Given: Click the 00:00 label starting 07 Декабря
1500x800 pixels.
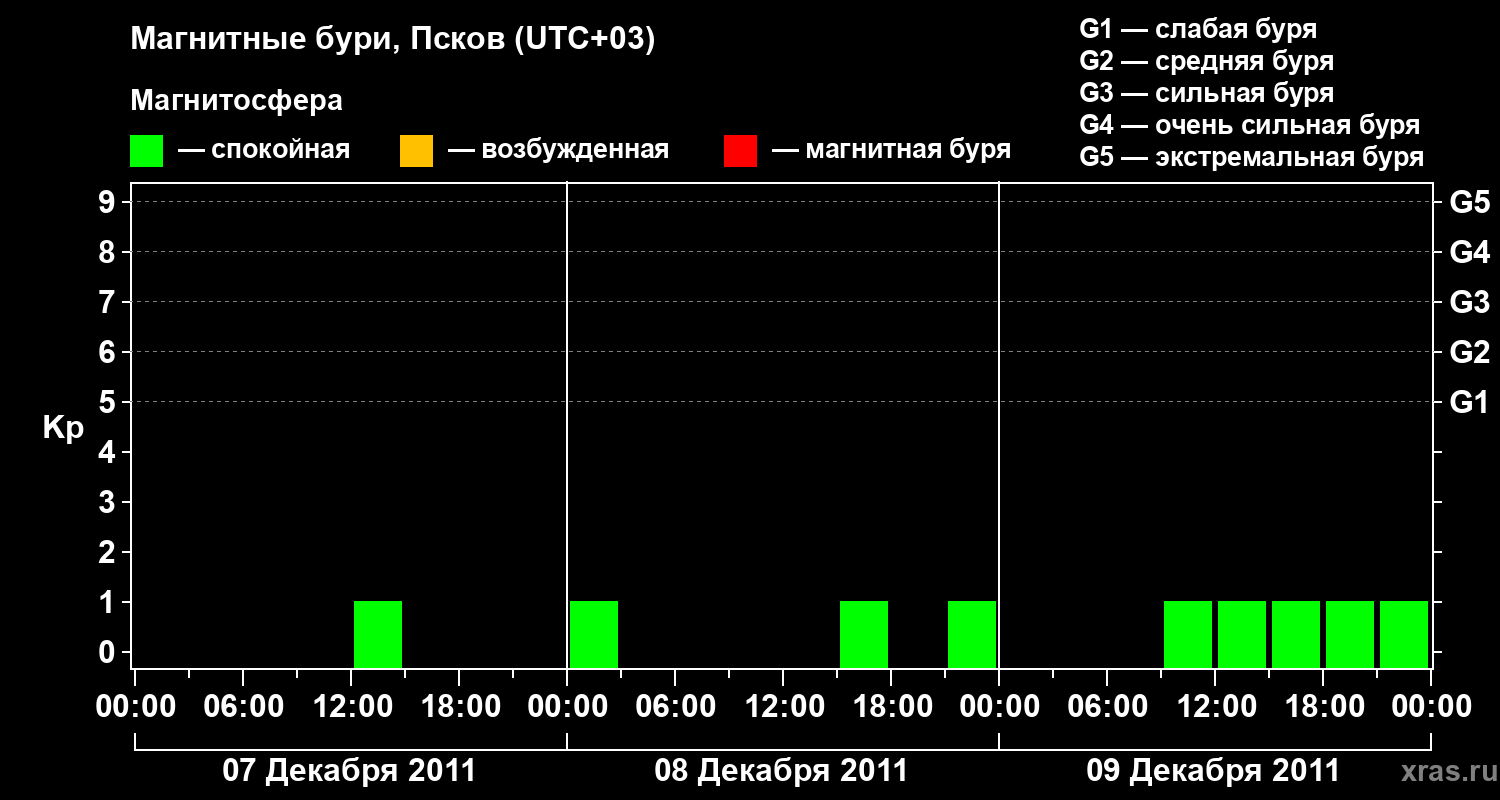Looking at the screenshot, I should point(135,706).
